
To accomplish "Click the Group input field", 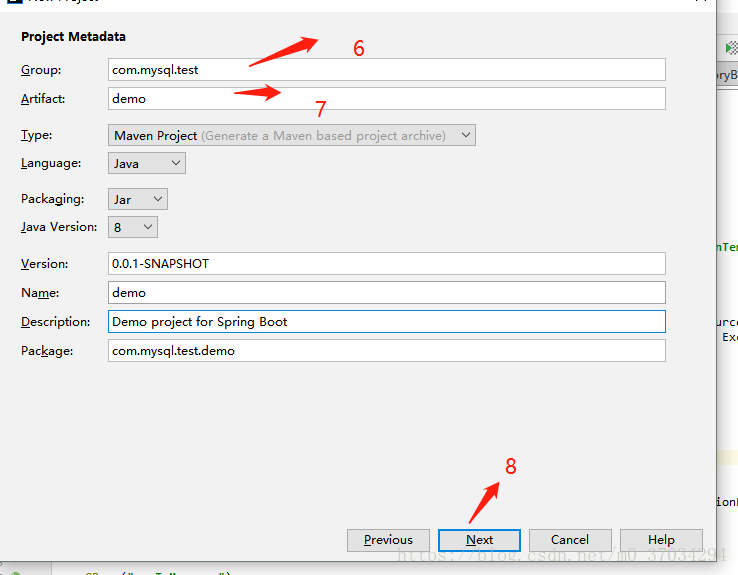I will (x=386, y=70).
